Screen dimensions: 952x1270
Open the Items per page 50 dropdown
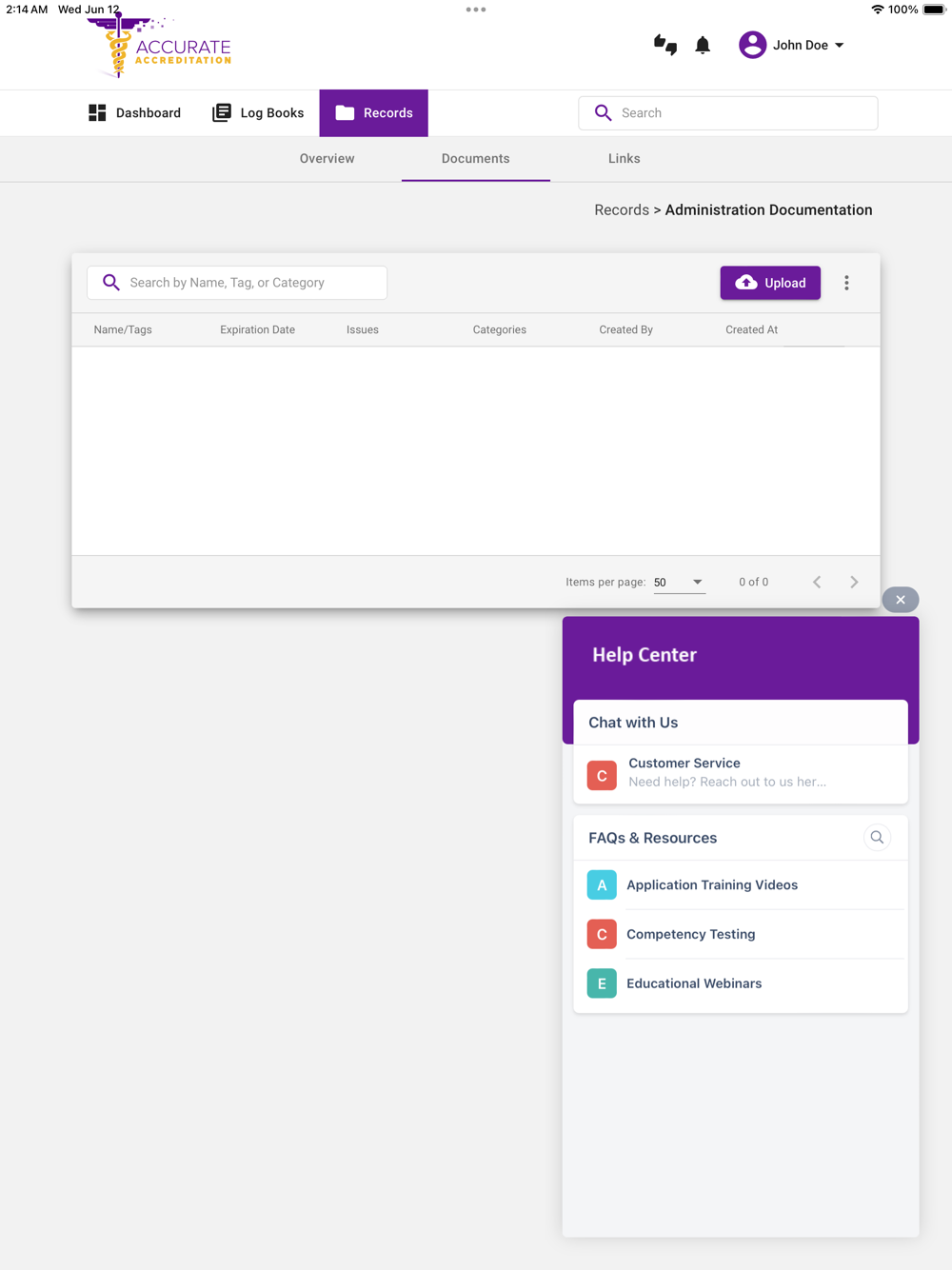[x=679, y=582]
